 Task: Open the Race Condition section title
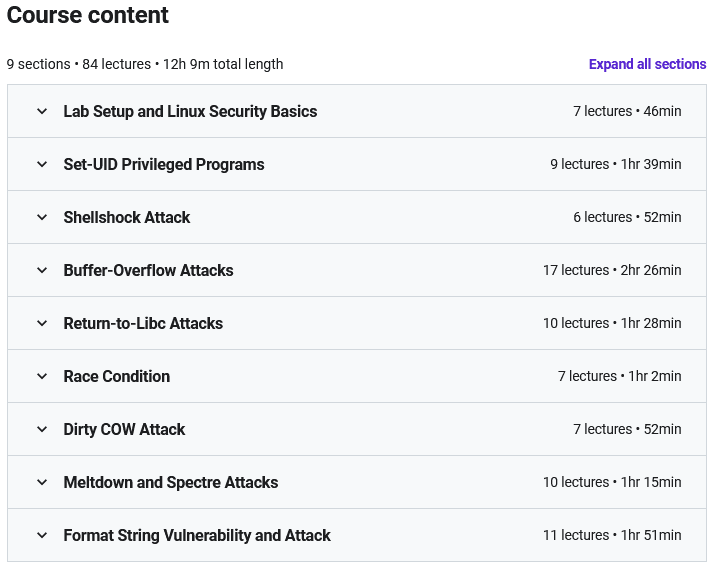(x=117, y=376)
